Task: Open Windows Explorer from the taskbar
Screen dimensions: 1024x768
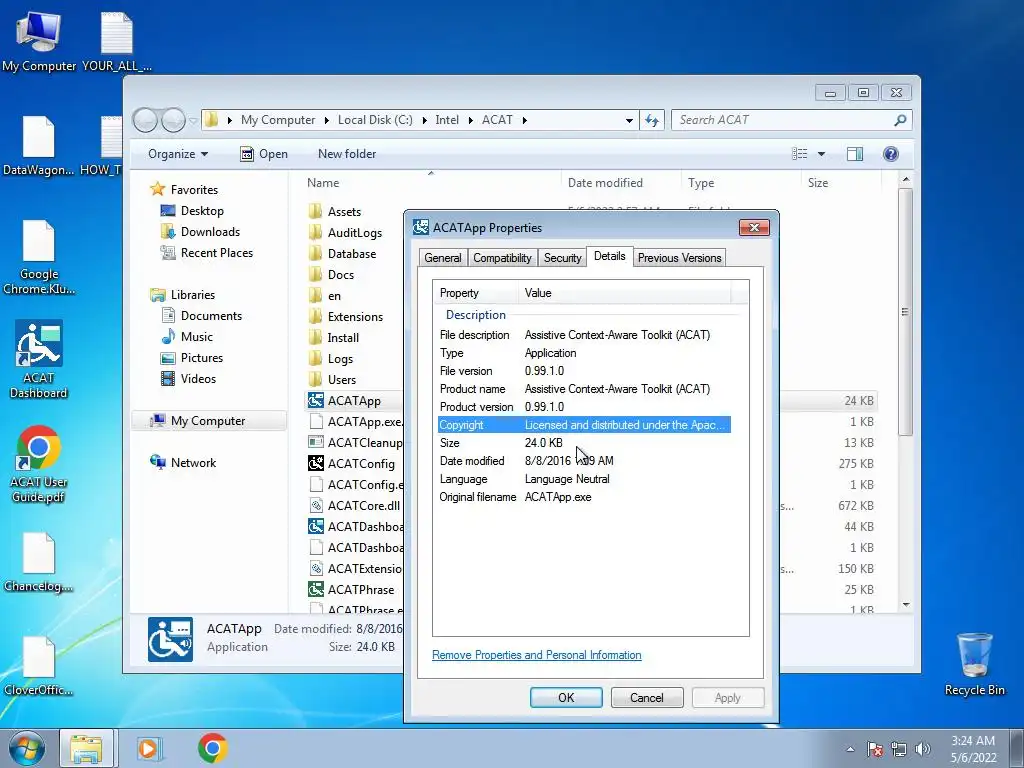Action: pyautogui.click(x=86, y=748)
